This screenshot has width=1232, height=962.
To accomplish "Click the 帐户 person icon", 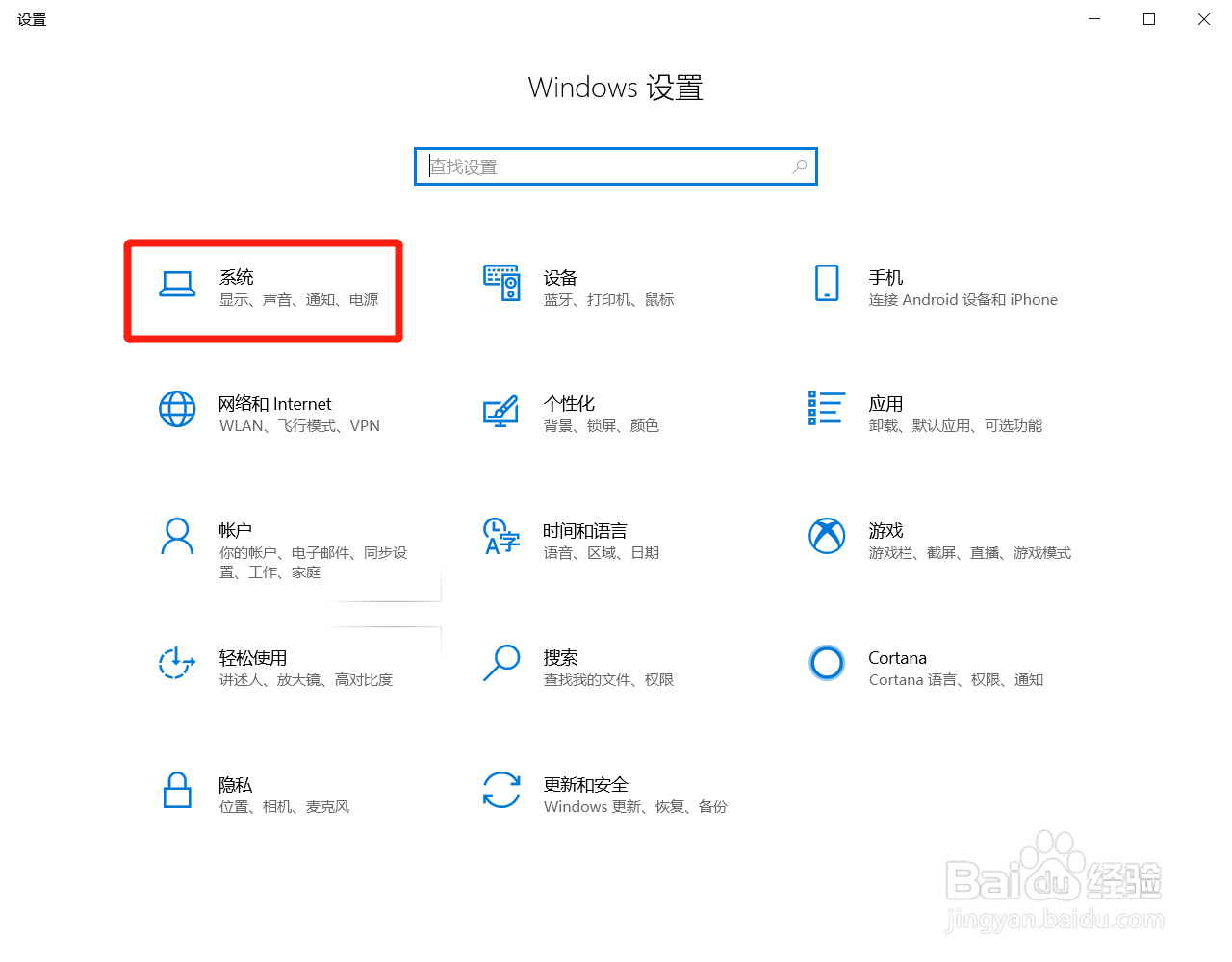I will [x=177, y=537].
